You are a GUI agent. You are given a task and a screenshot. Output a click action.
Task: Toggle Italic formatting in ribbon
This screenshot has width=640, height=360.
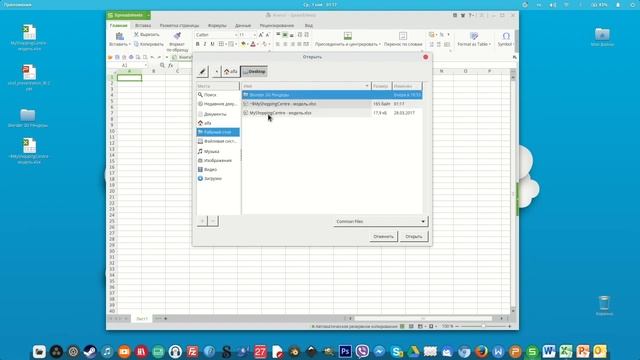205,44
